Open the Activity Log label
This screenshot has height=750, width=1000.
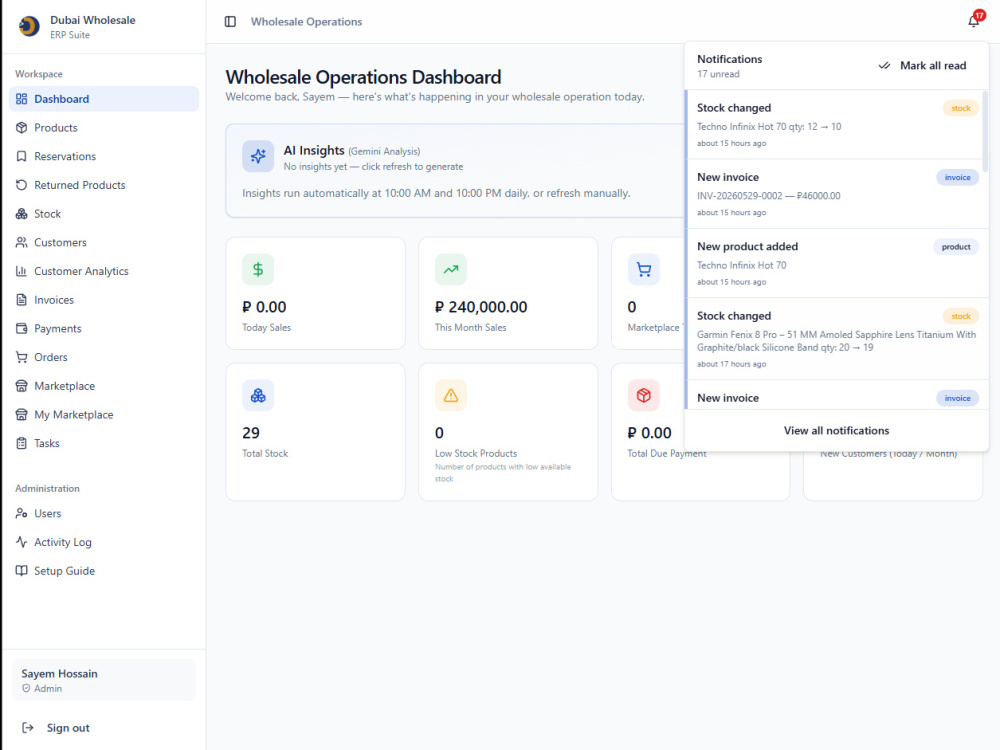[x=62, y=542]
